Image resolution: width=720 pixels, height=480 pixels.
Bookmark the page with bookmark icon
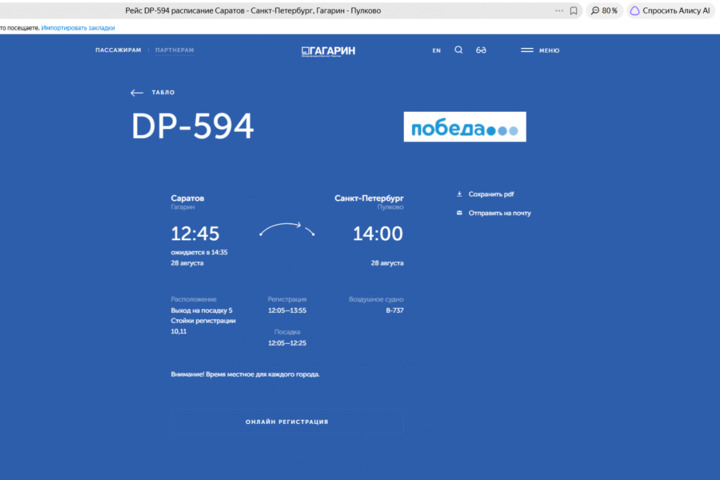[574, 11]
